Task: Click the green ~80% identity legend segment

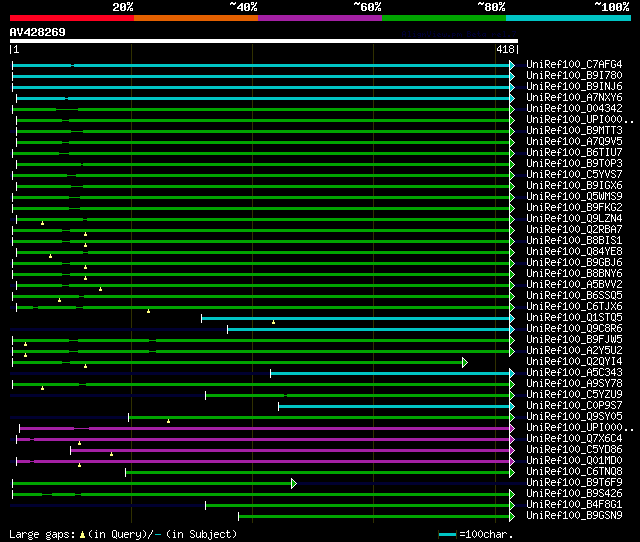Action: tap(444, 18)
